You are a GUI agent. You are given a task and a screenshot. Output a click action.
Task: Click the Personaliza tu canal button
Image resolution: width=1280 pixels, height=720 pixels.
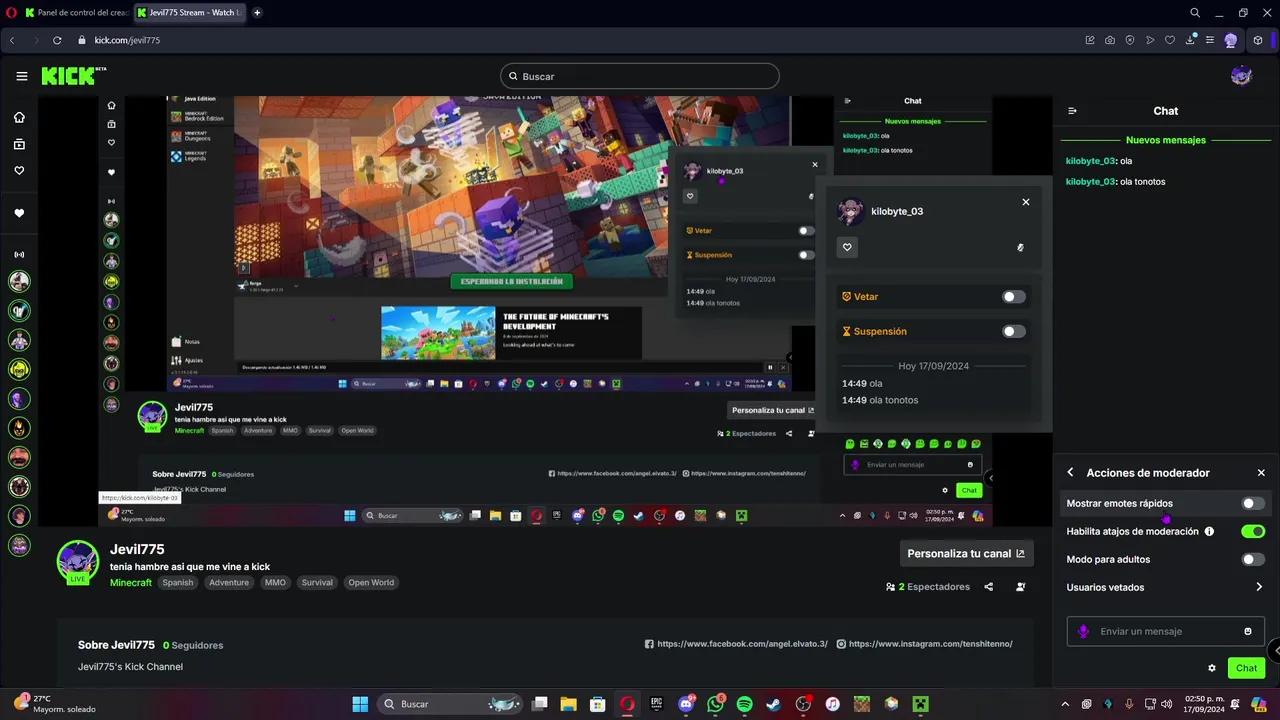tap(966, 553)
